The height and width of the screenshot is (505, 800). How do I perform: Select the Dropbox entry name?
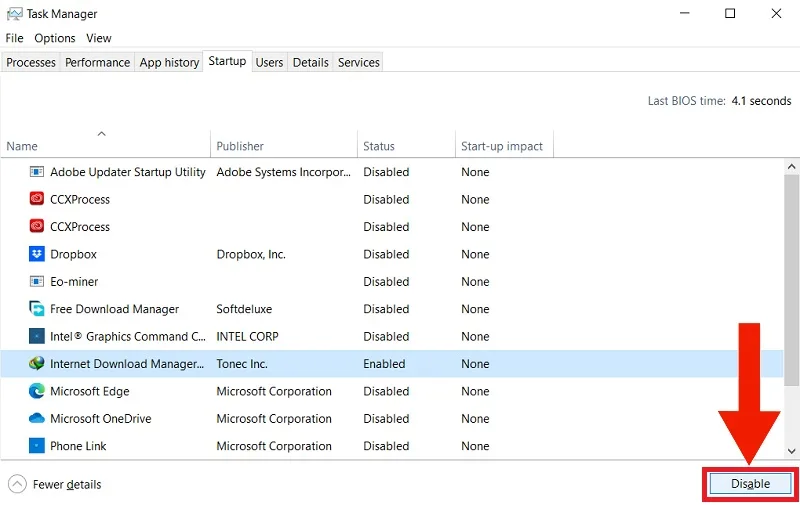tap(73, 254)
